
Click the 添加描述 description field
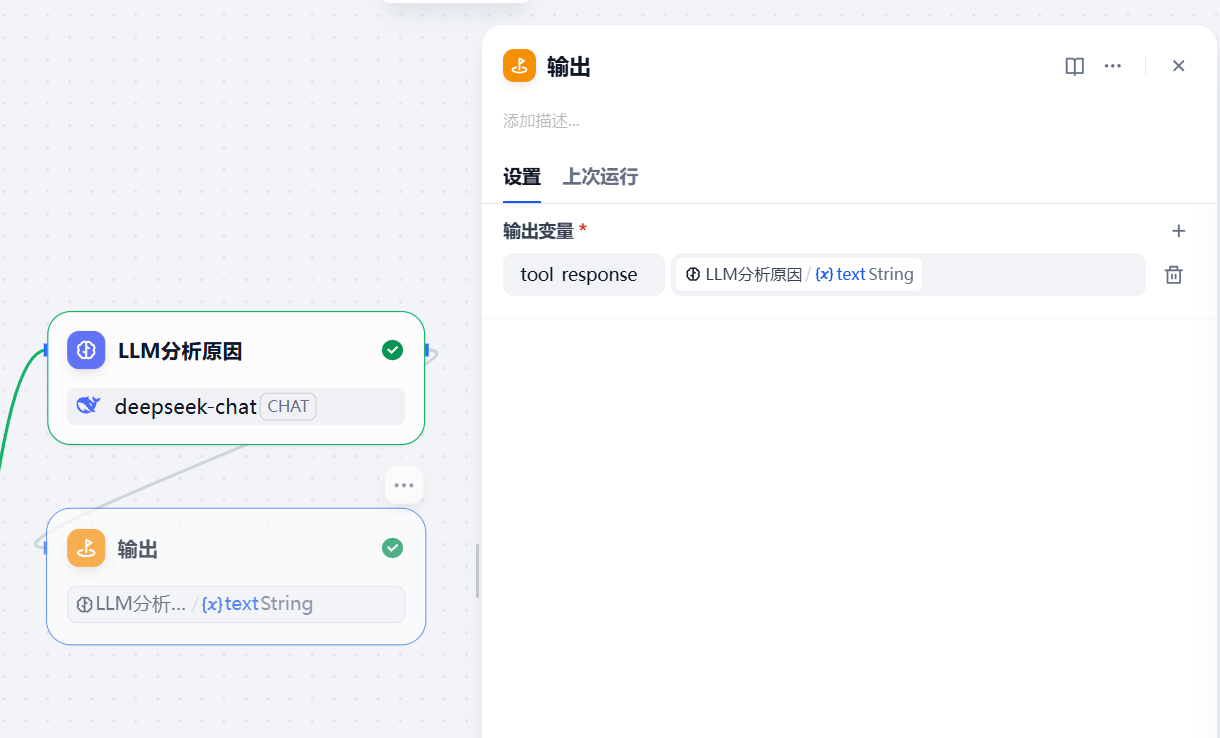pos(541,121)
